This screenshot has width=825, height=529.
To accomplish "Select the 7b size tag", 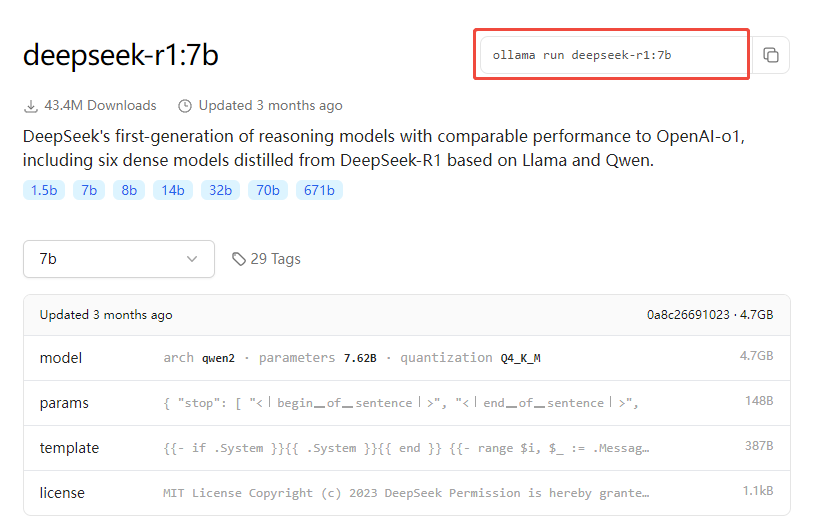I will [89, 190].
